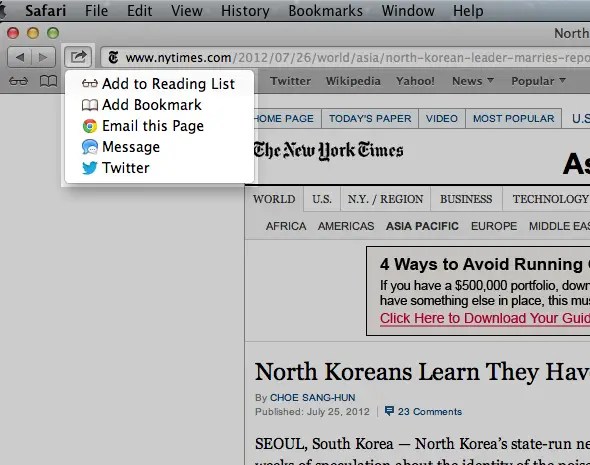Viewport: 590px width, 465px height.
Task: Click the Messages bubble icon in share menu
Action: [x=90, y=147]
